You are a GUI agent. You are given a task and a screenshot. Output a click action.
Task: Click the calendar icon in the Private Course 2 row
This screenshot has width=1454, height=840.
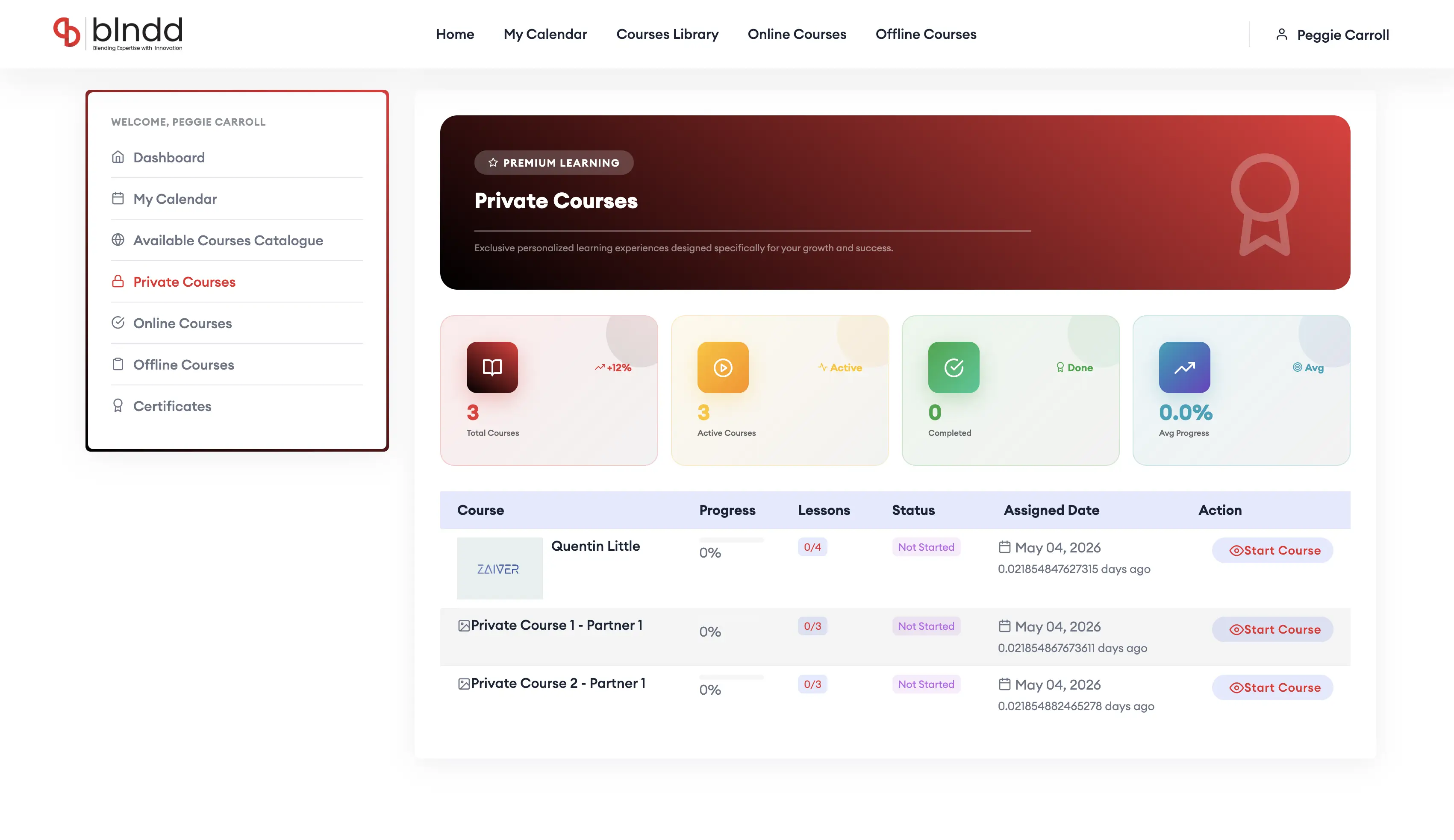[1004, 684]
